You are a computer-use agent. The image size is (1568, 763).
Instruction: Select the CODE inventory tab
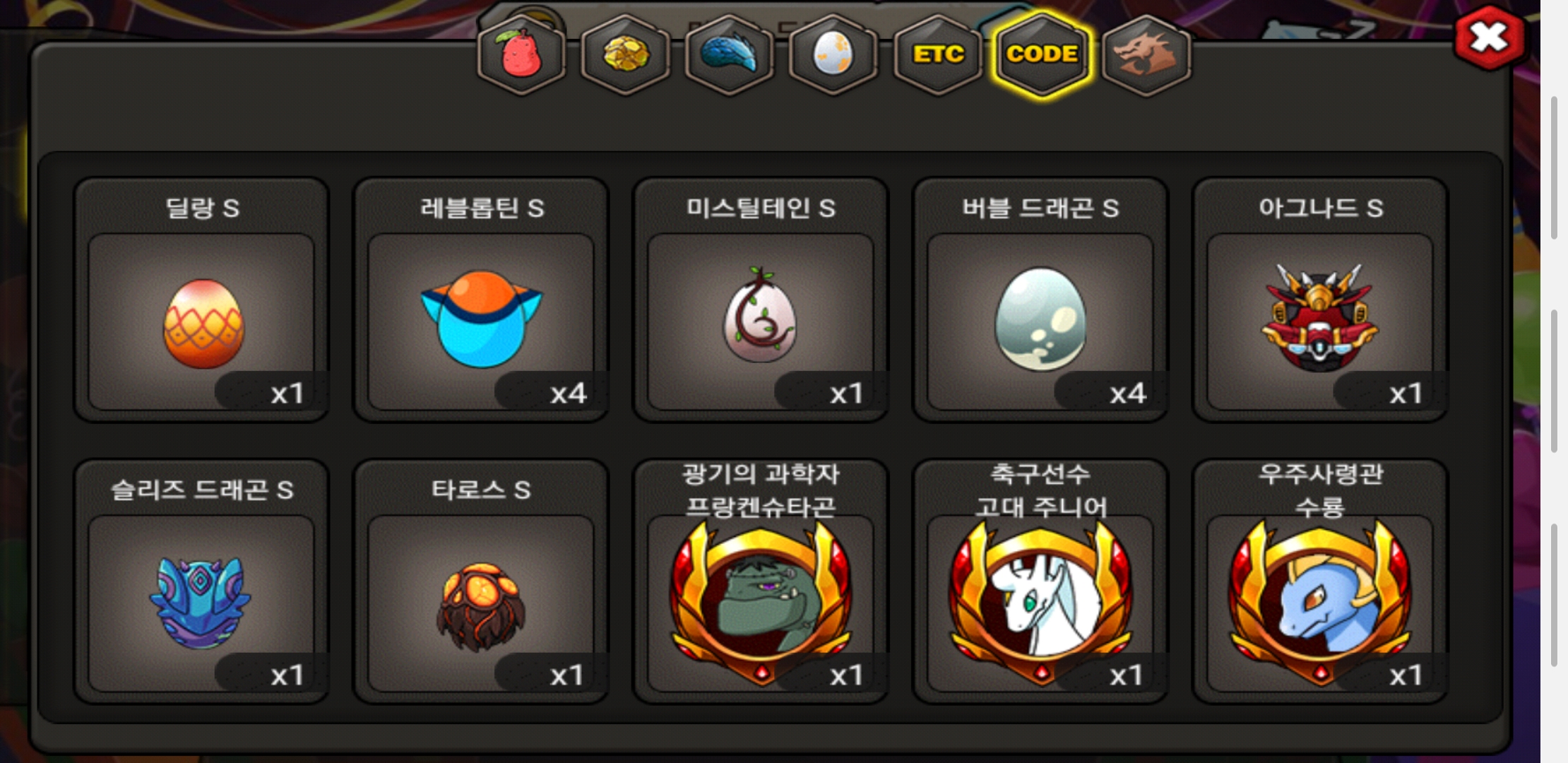click(1042, 54)
